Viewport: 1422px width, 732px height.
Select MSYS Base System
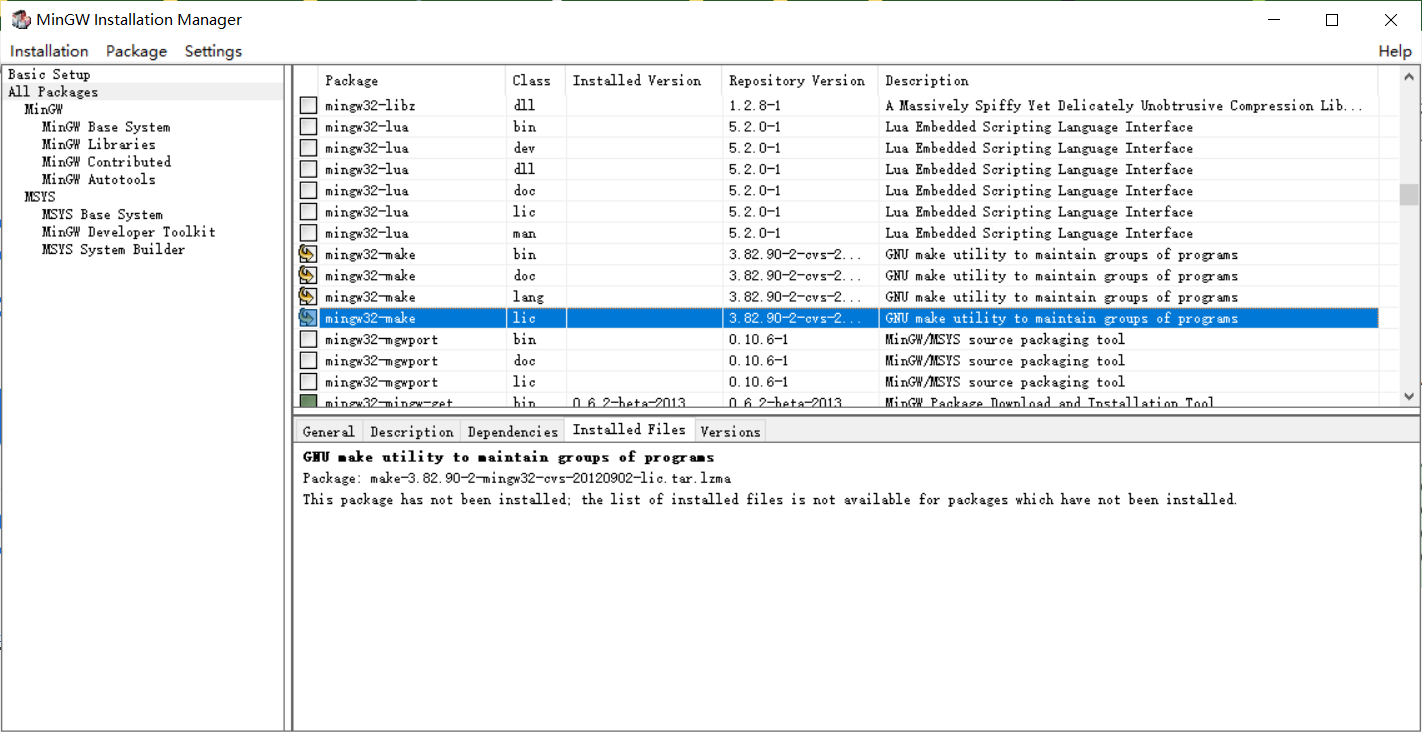point(102,214)
